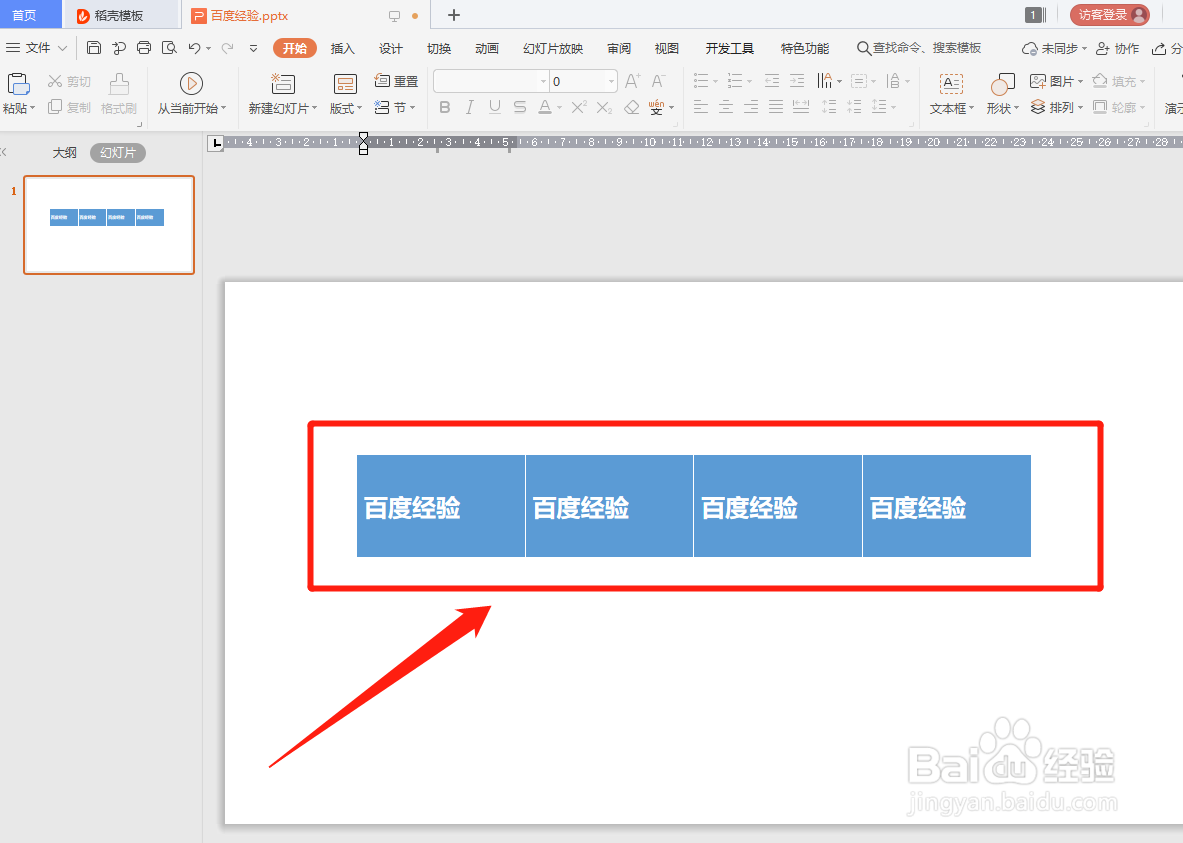Click the Print icon
This screenshot has width=1183, height=843.
[144, 48]
